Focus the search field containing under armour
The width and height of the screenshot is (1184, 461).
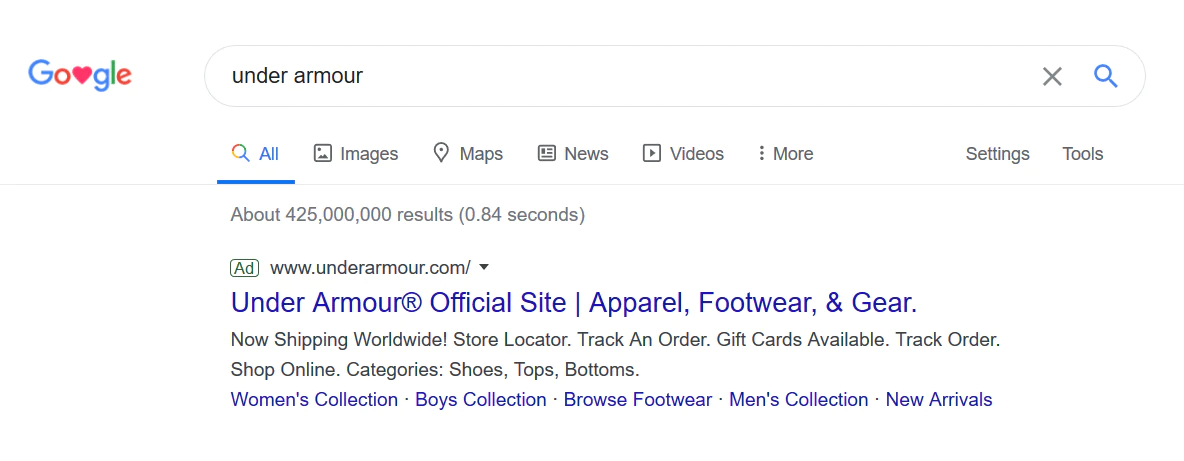620,76
